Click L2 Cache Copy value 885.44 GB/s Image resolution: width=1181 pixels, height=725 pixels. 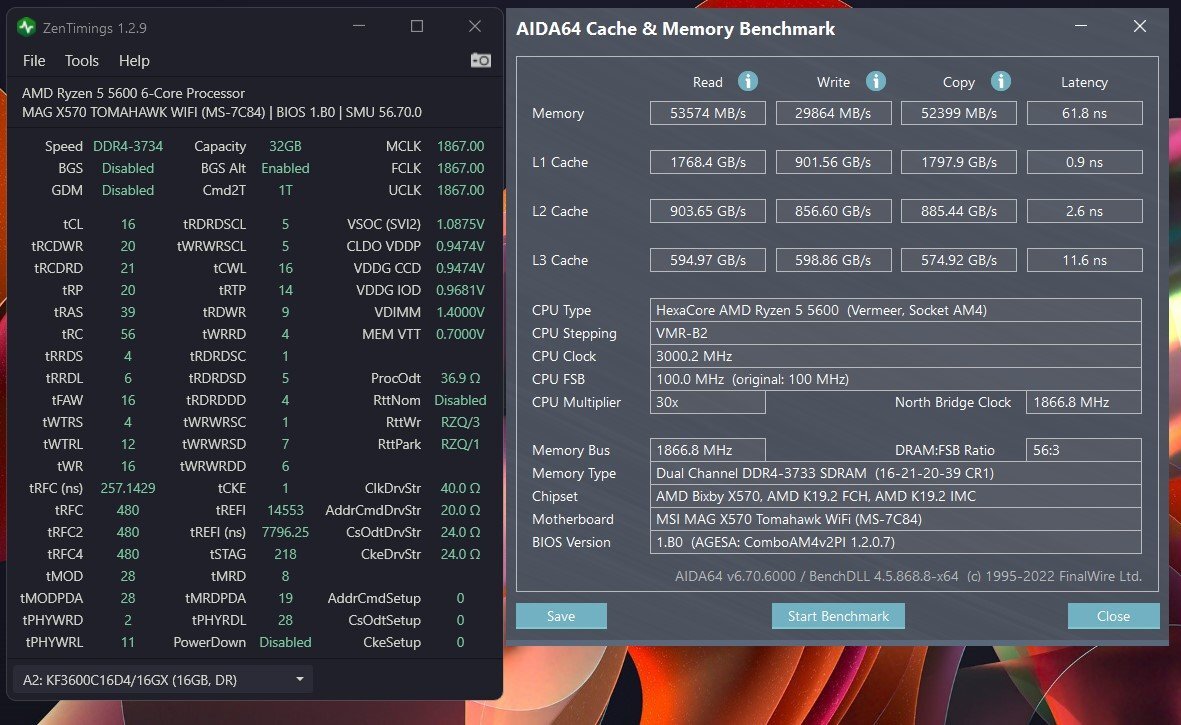click(959, 211)
